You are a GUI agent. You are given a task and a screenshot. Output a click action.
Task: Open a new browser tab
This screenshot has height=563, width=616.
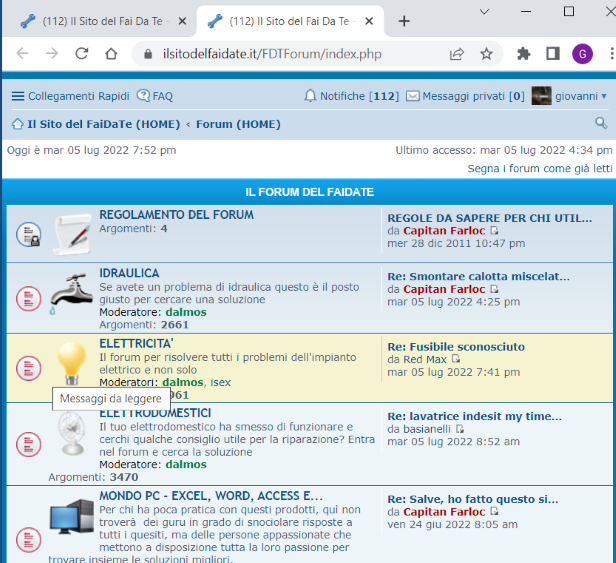click(404, 21)
